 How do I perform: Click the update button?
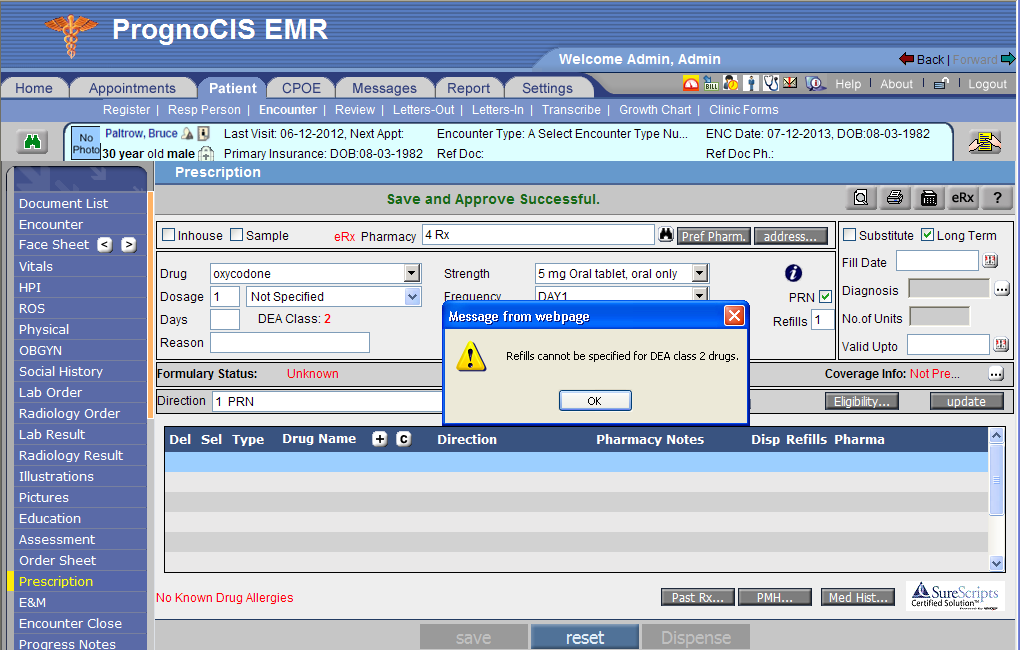point(966,401)
